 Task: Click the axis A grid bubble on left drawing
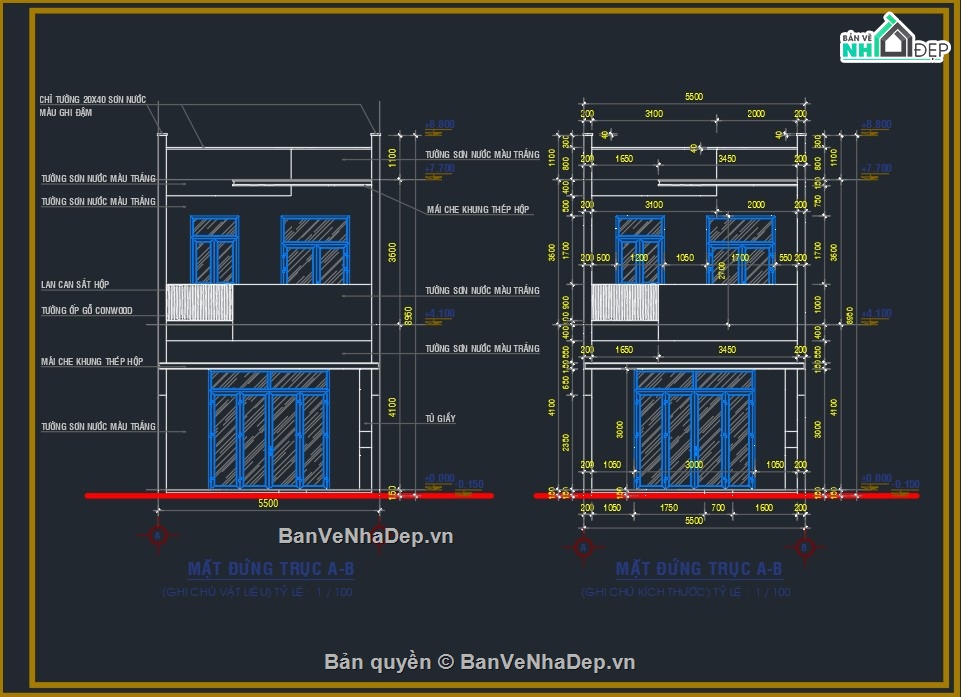point(158,536)
